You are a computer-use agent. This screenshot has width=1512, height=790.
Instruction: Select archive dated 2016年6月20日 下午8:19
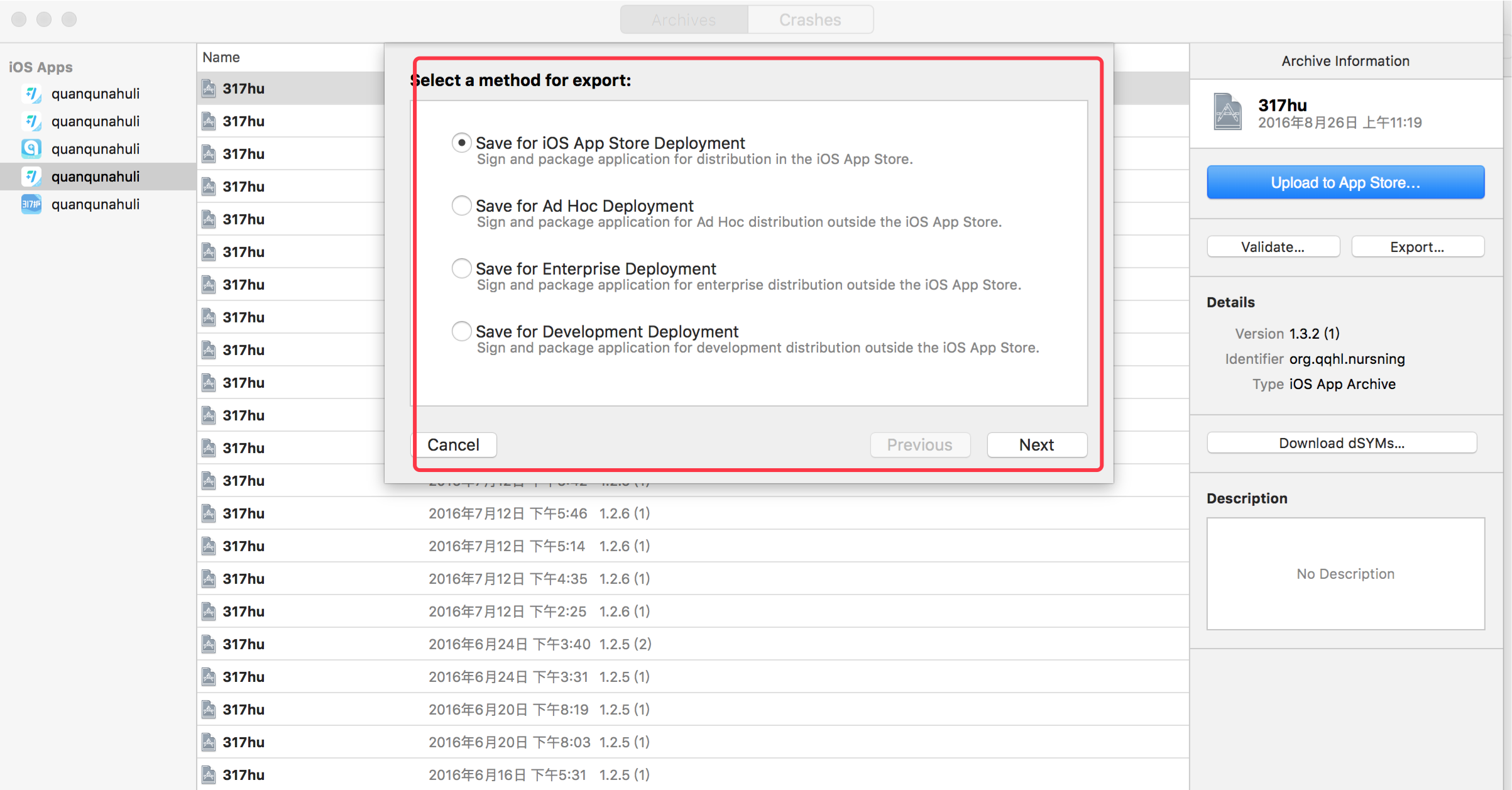click(x=693, y=710)
